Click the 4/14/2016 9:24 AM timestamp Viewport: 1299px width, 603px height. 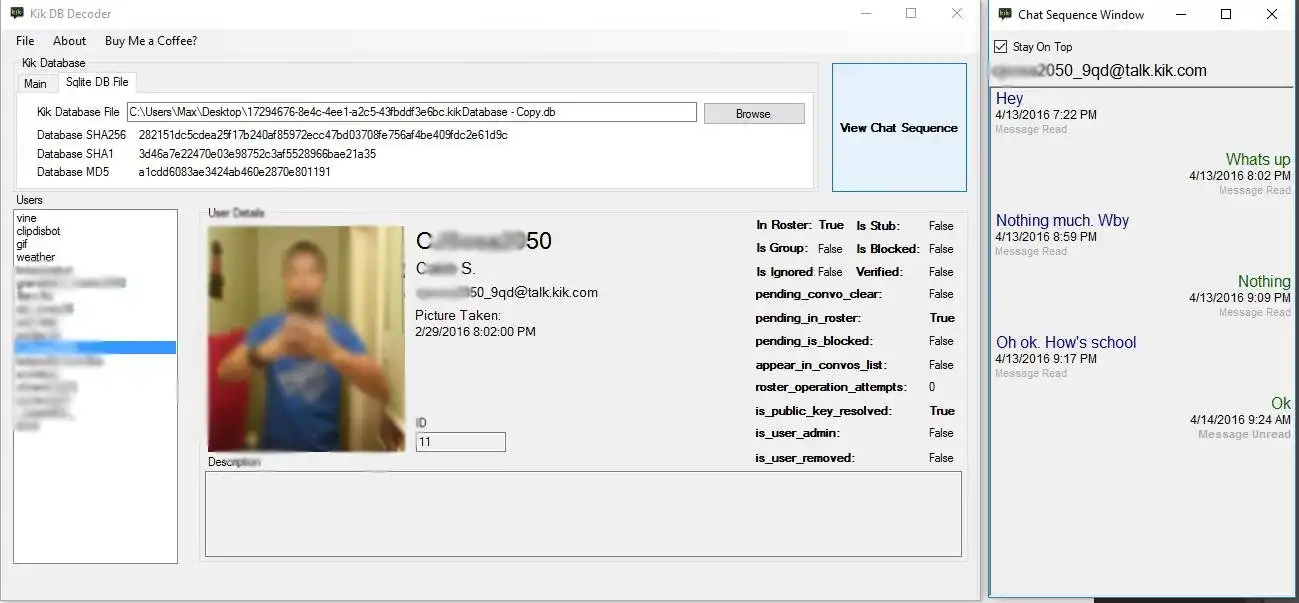tap(1240, 421)
